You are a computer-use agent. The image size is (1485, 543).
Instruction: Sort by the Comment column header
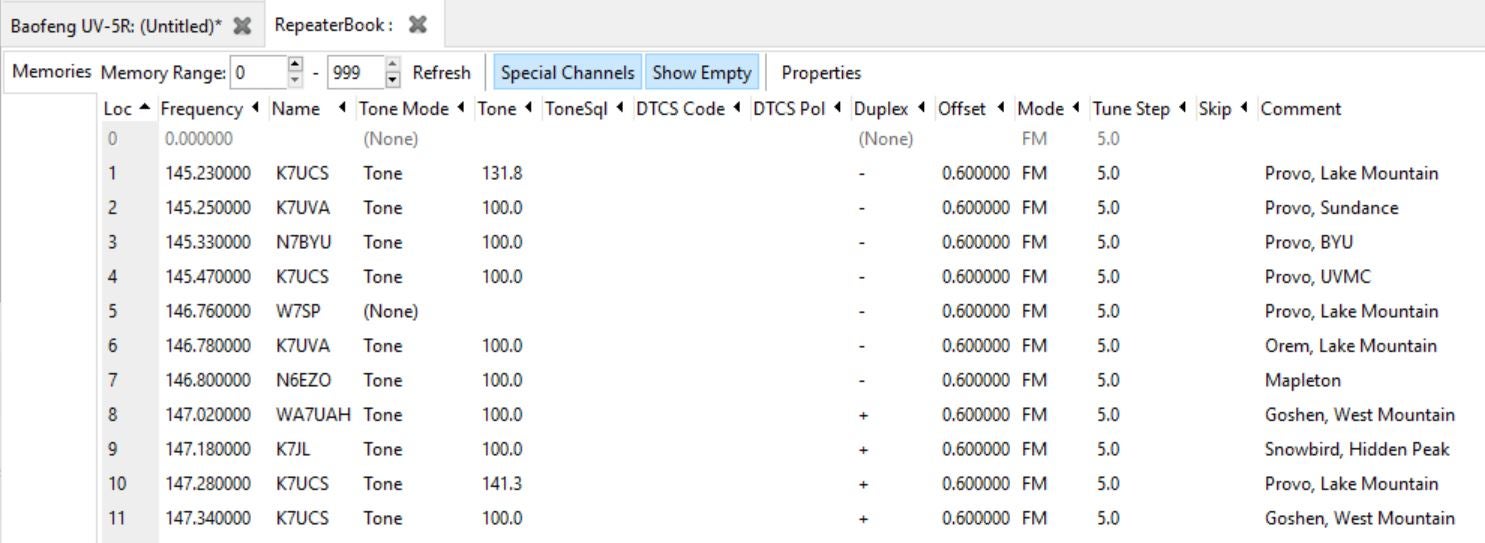[x=1301, y=109]
